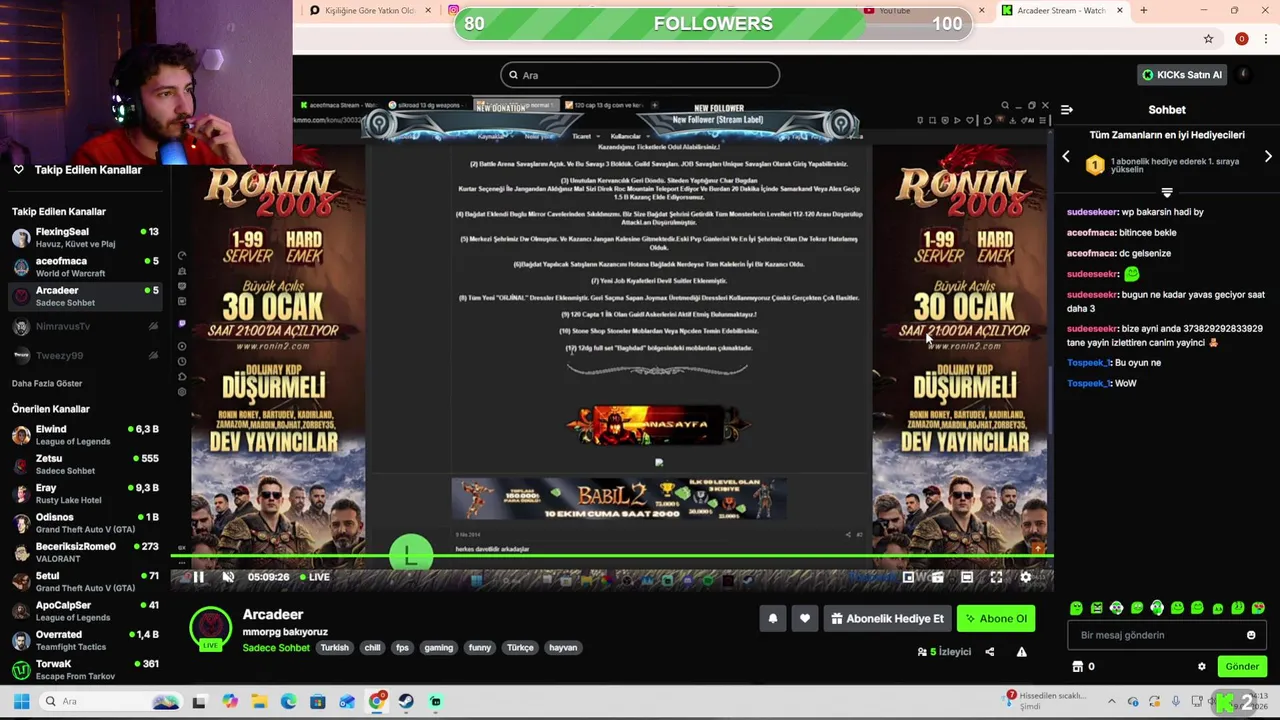The image size is (1280, 720).
Task: Open the emoji picker in chat
Action: coord(1251,635)
